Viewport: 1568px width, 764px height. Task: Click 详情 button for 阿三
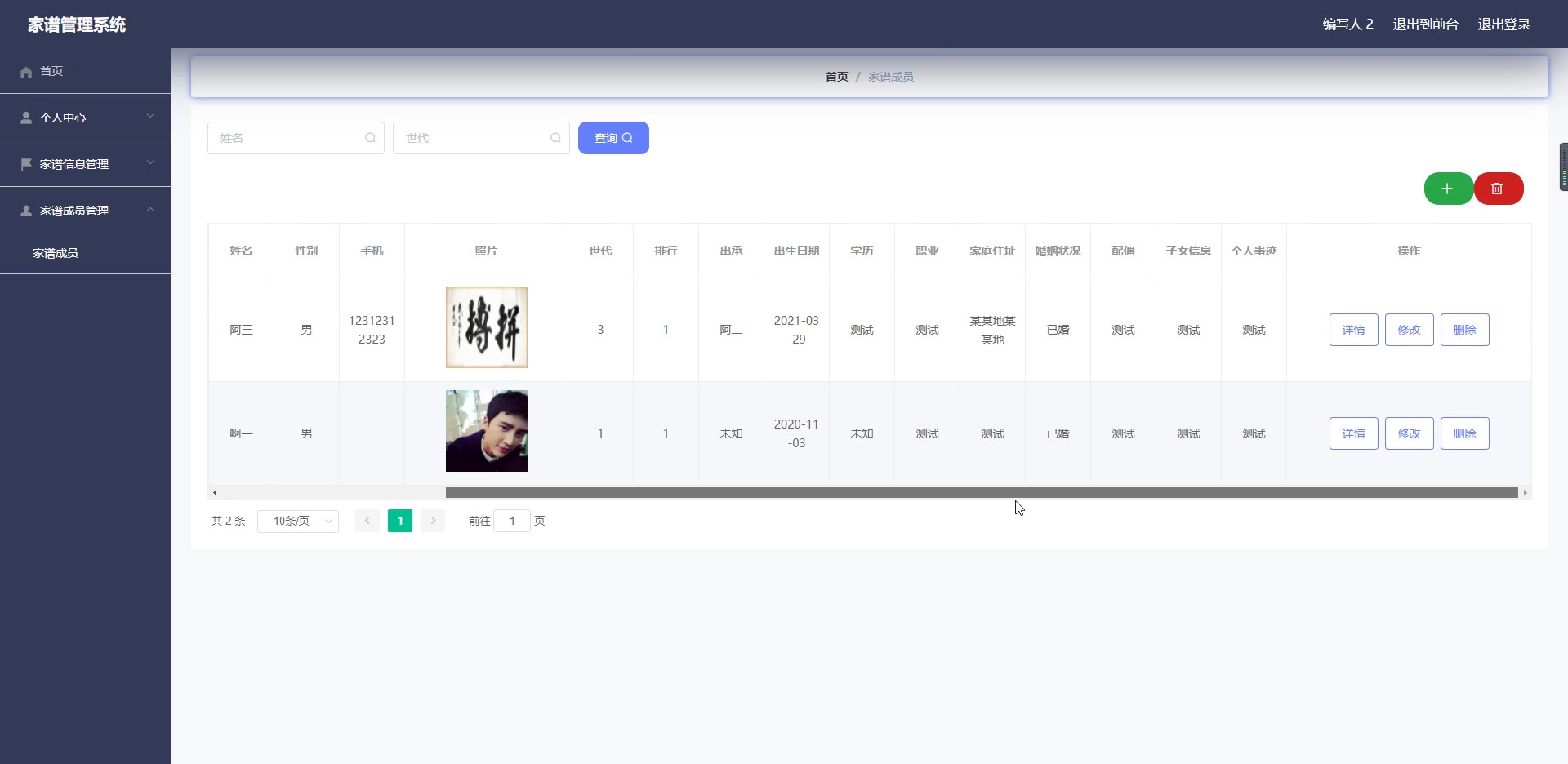click(x=1353, y=330)
